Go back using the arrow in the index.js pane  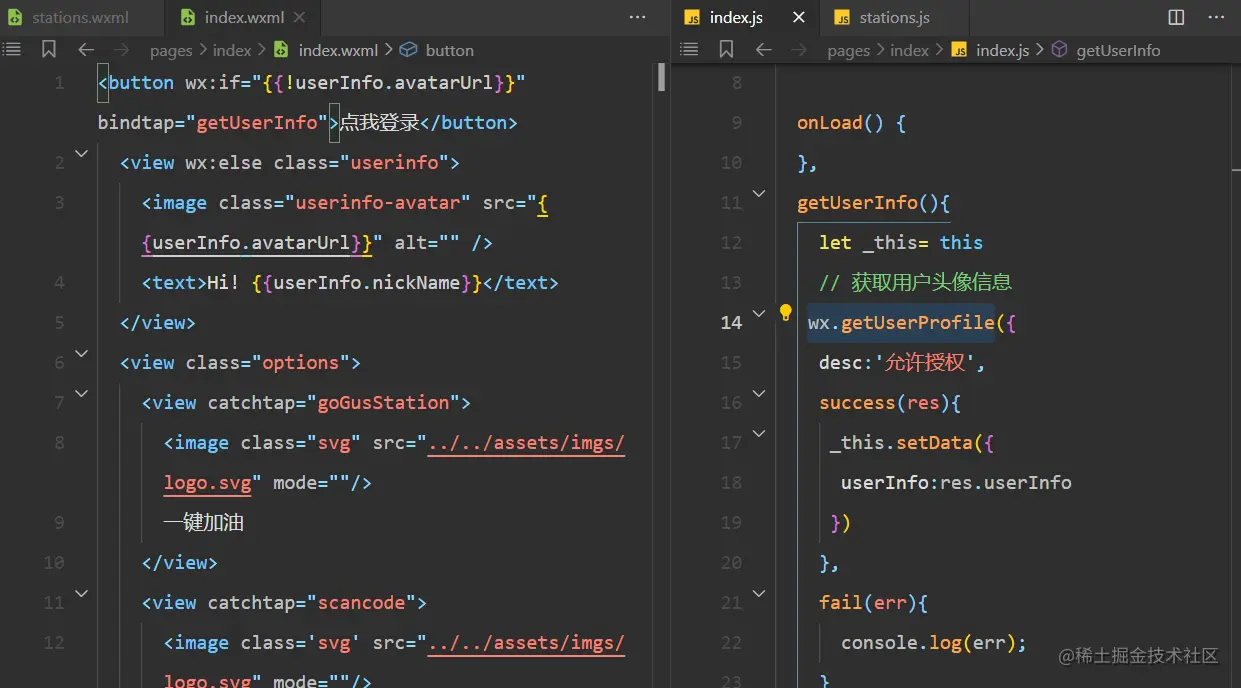pyautogui.click(x=764, y=49)
